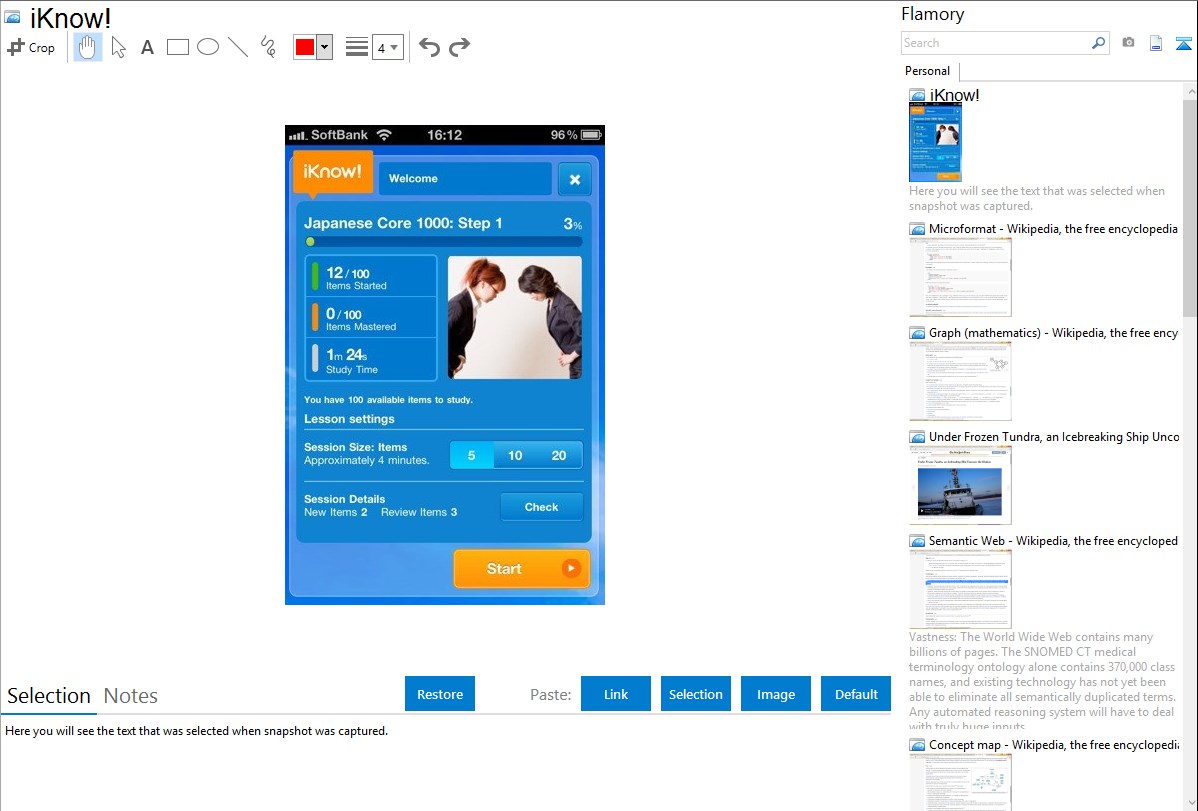The height and width of the screenshot is (811, 1198).
Task: Click the 0/100 Items Mastered stat
Action: [372, 318]
